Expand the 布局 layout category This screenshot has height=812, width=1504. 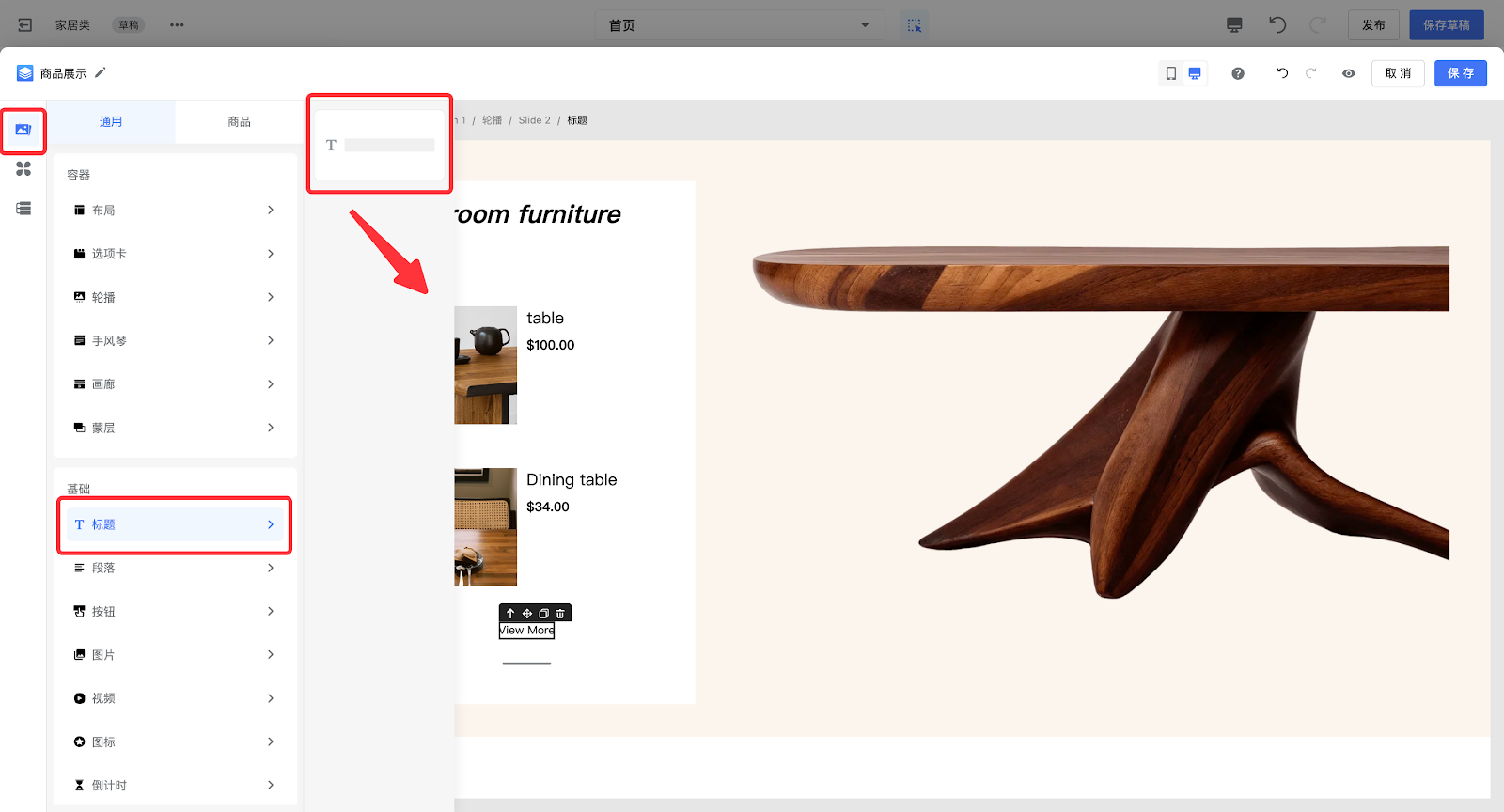(175, 211)
